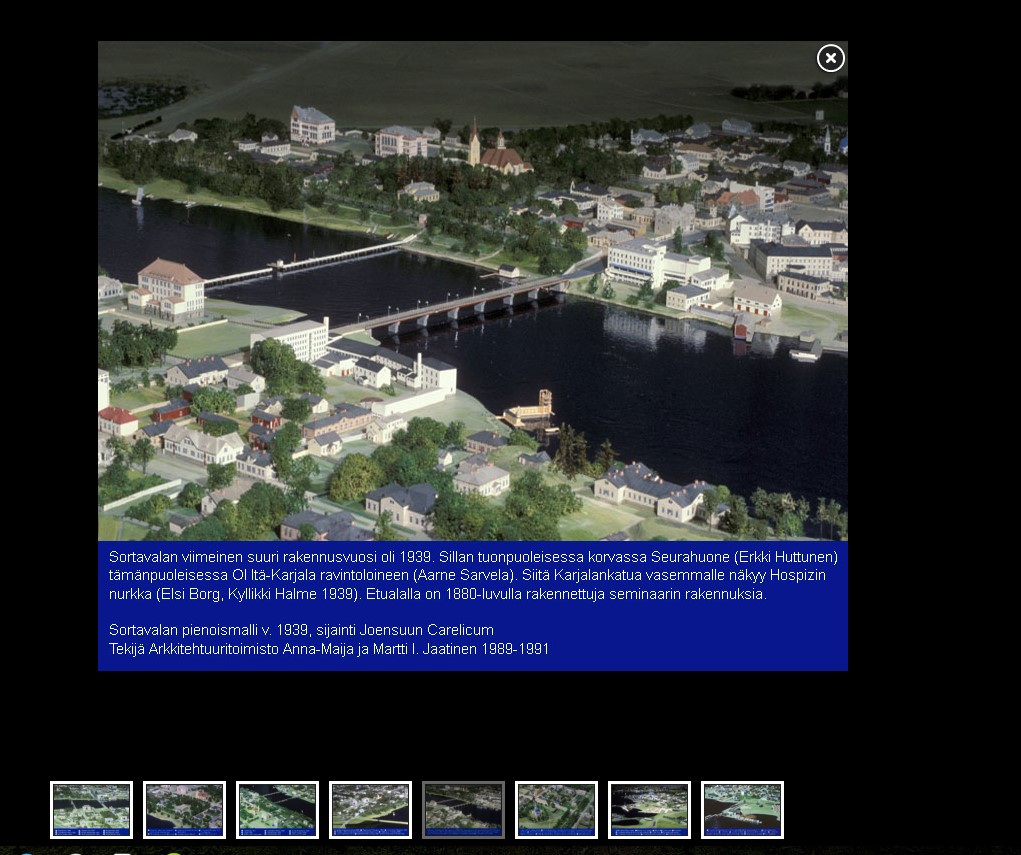This screenshot has height=855, width=1021.
Task: Click the tall pale building at the upper left
Action: click(312, 124)
